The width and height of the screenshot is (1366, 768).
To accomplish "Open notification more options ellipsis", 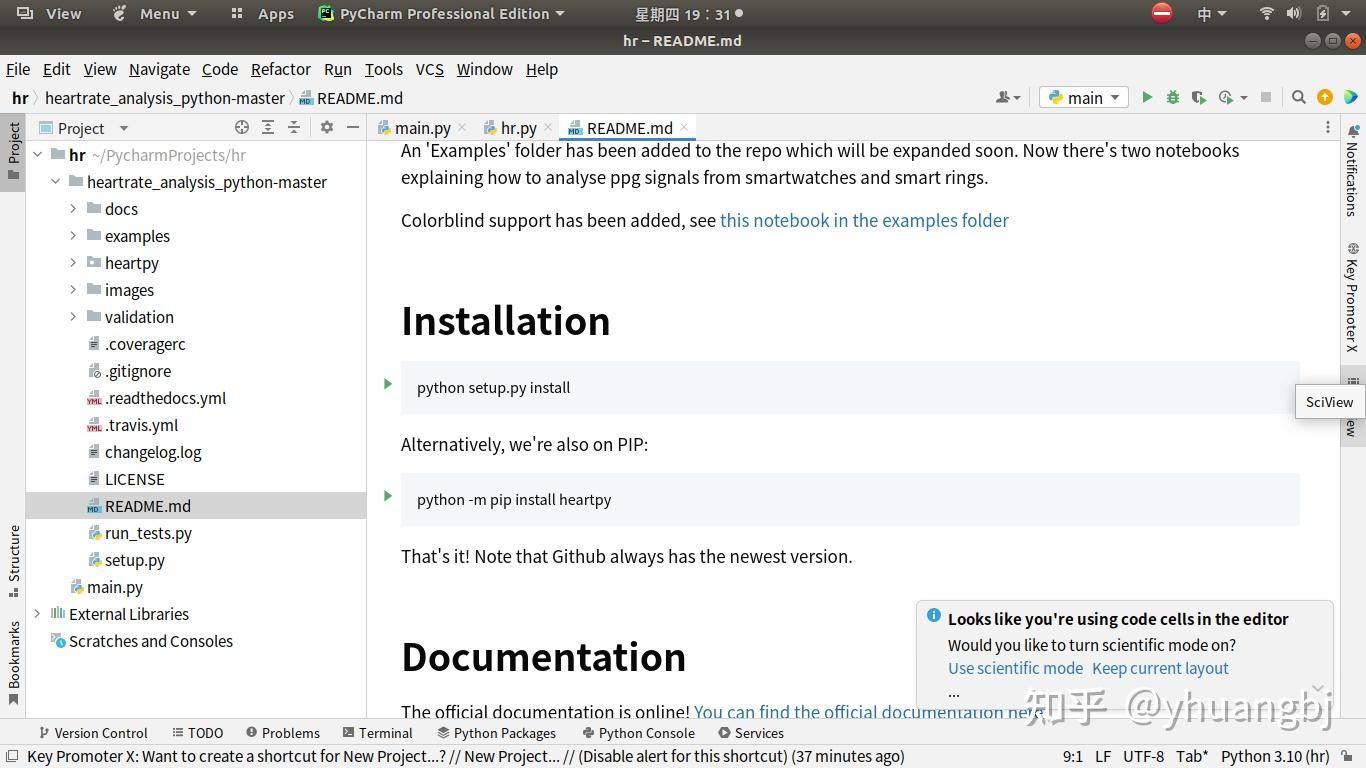I will [954, 692].
